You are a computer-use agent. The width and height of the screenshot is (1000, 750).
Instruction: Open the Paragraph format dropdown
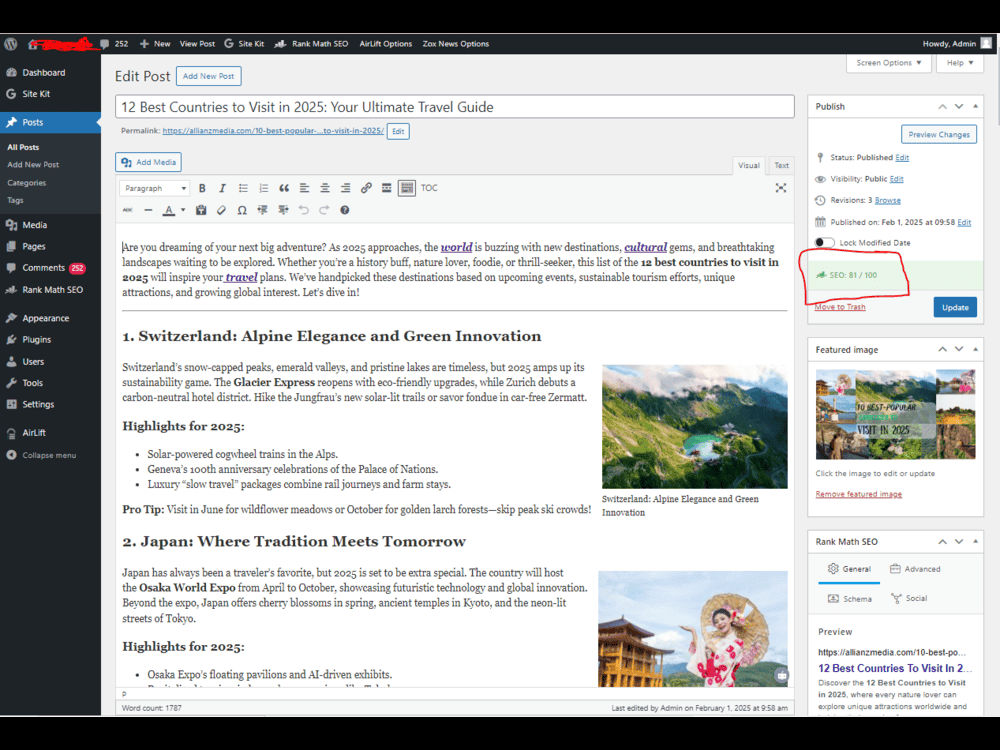[155, 188]
